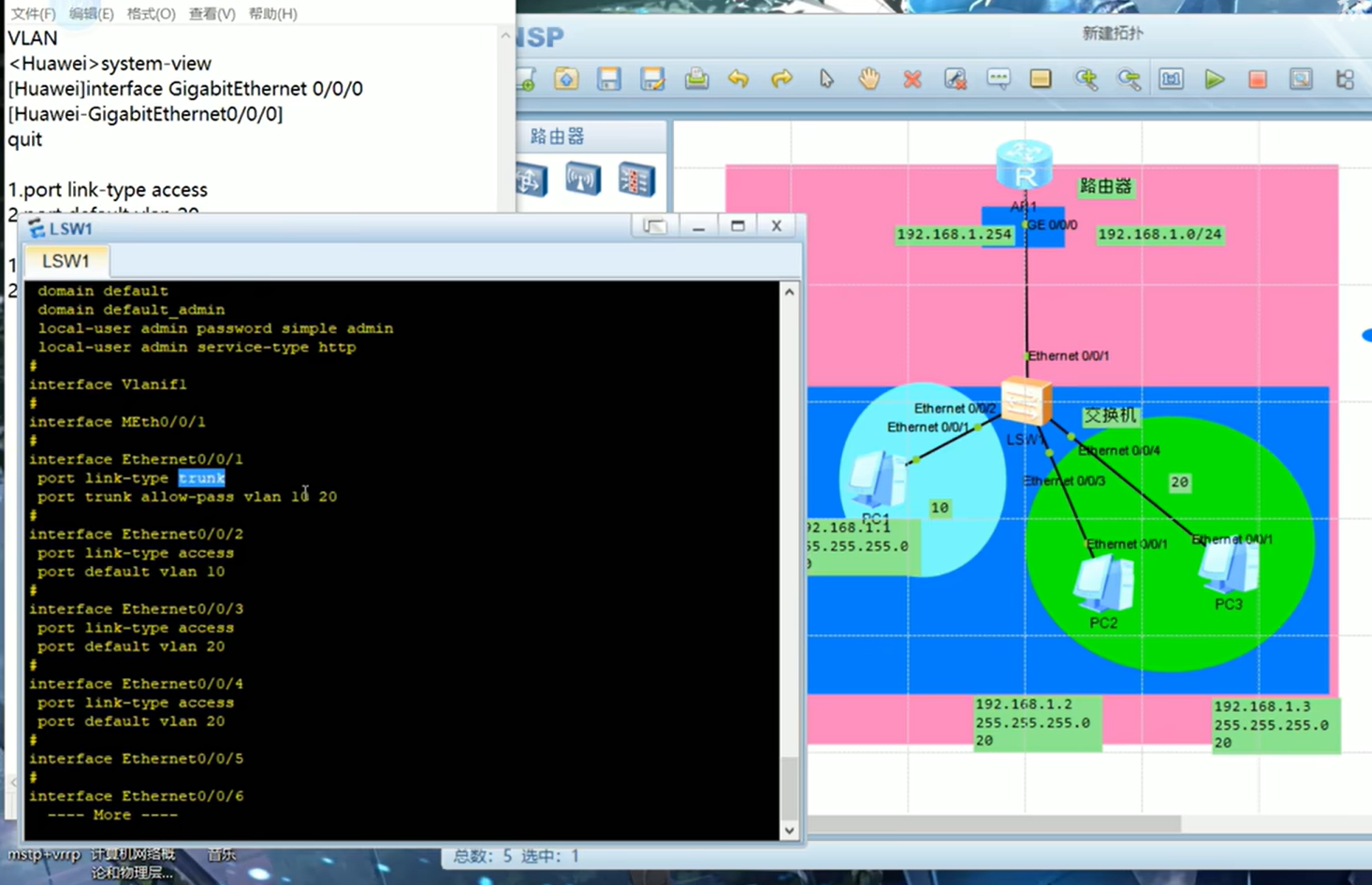Click the Save As icon with pencil
This screenshot has height=885, width=1372.
coord(652,80)
